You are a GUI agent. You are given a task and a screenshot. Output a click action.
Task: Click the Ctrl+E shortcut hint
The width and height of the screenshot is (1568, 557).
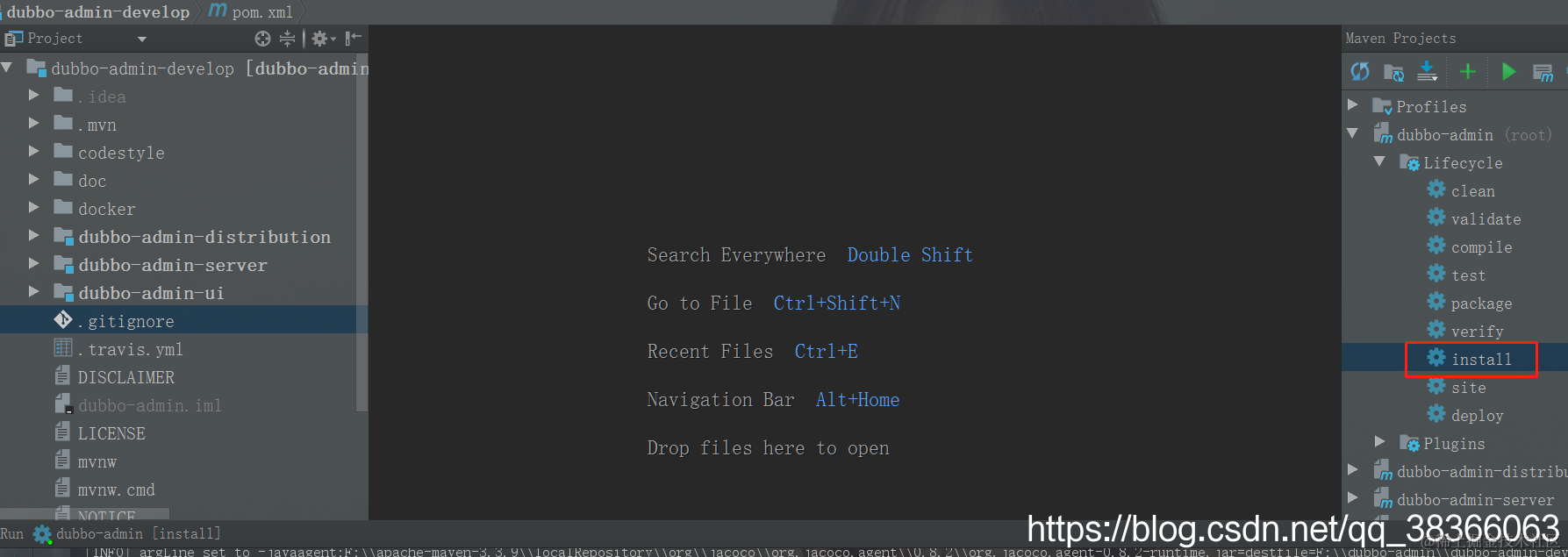(x=826, y=351)
